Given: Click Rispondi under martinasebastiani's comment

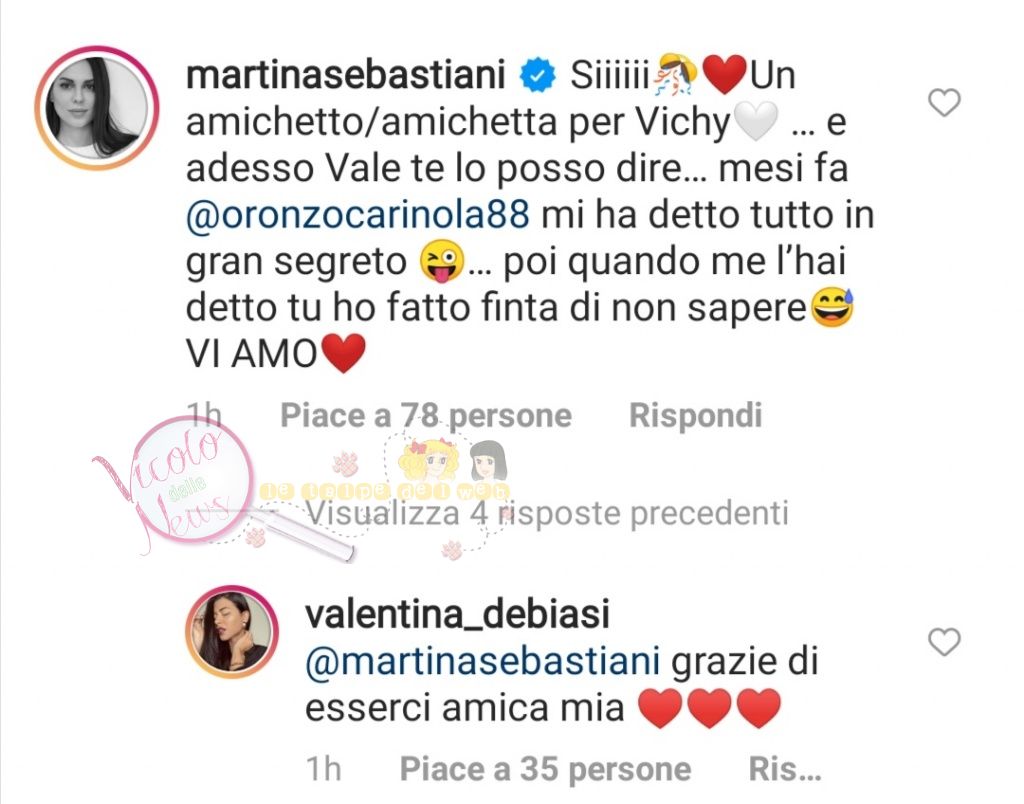Looking at the screenshot, I should [x=696, y=415].
